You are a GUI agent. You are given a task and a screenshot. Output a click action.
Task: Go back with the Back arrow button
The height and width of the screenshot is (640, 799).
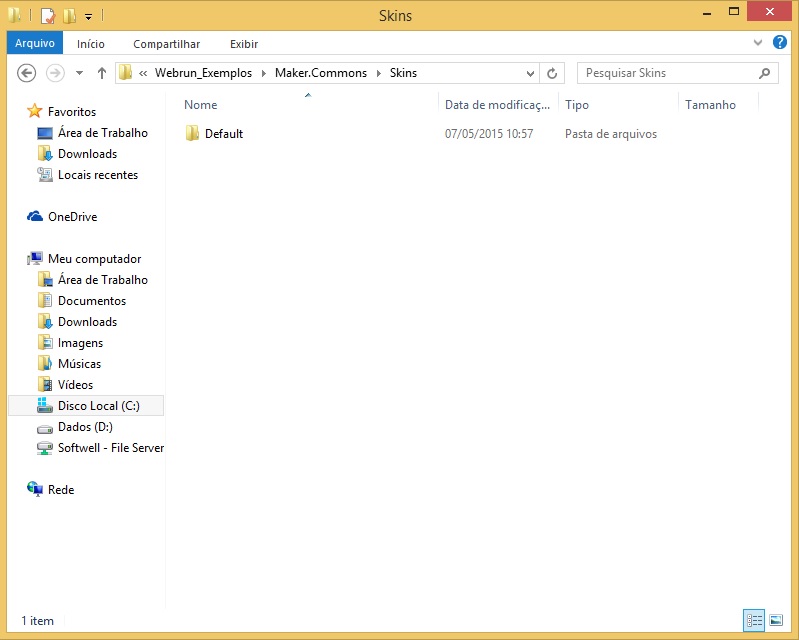coord(27,73)
